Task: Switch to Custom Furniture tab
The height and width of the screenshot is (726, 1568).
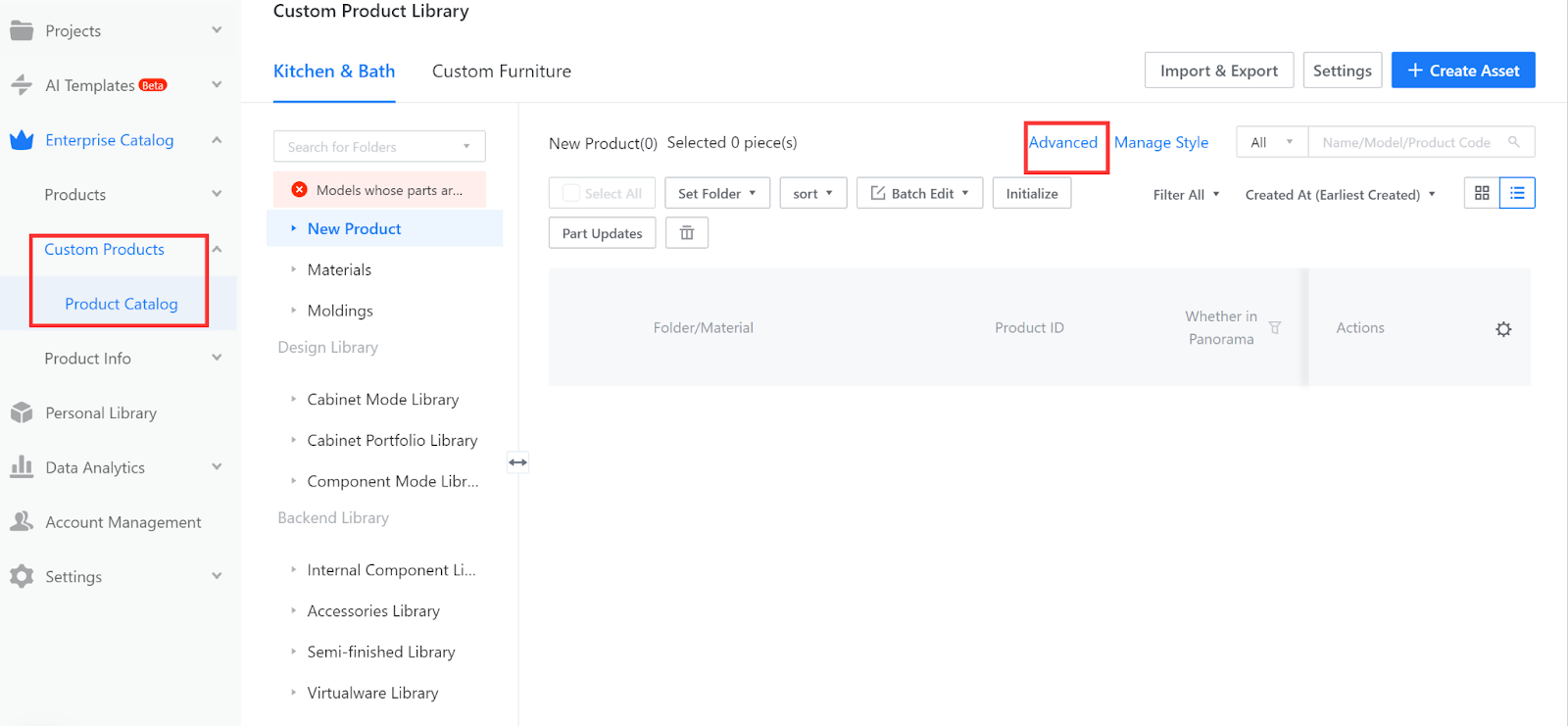Action: (x=501, y=72)
